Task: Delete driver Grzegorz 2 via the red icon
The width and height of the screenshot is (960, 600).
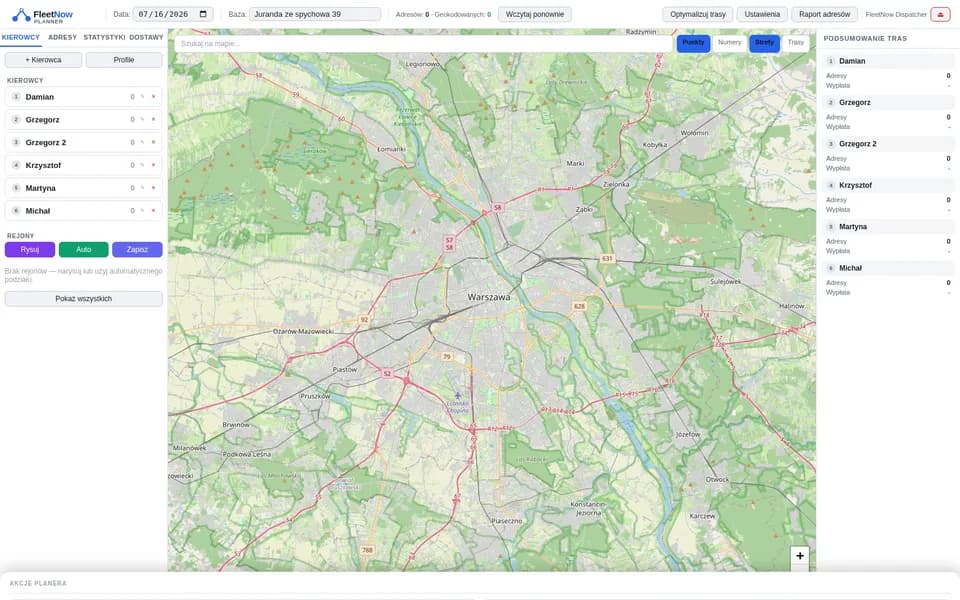Action: coord(154,142)
